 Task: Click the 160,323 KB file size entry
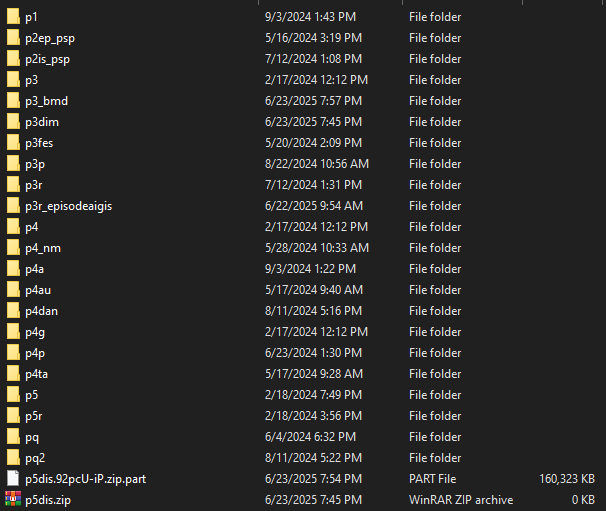[567, 479]
